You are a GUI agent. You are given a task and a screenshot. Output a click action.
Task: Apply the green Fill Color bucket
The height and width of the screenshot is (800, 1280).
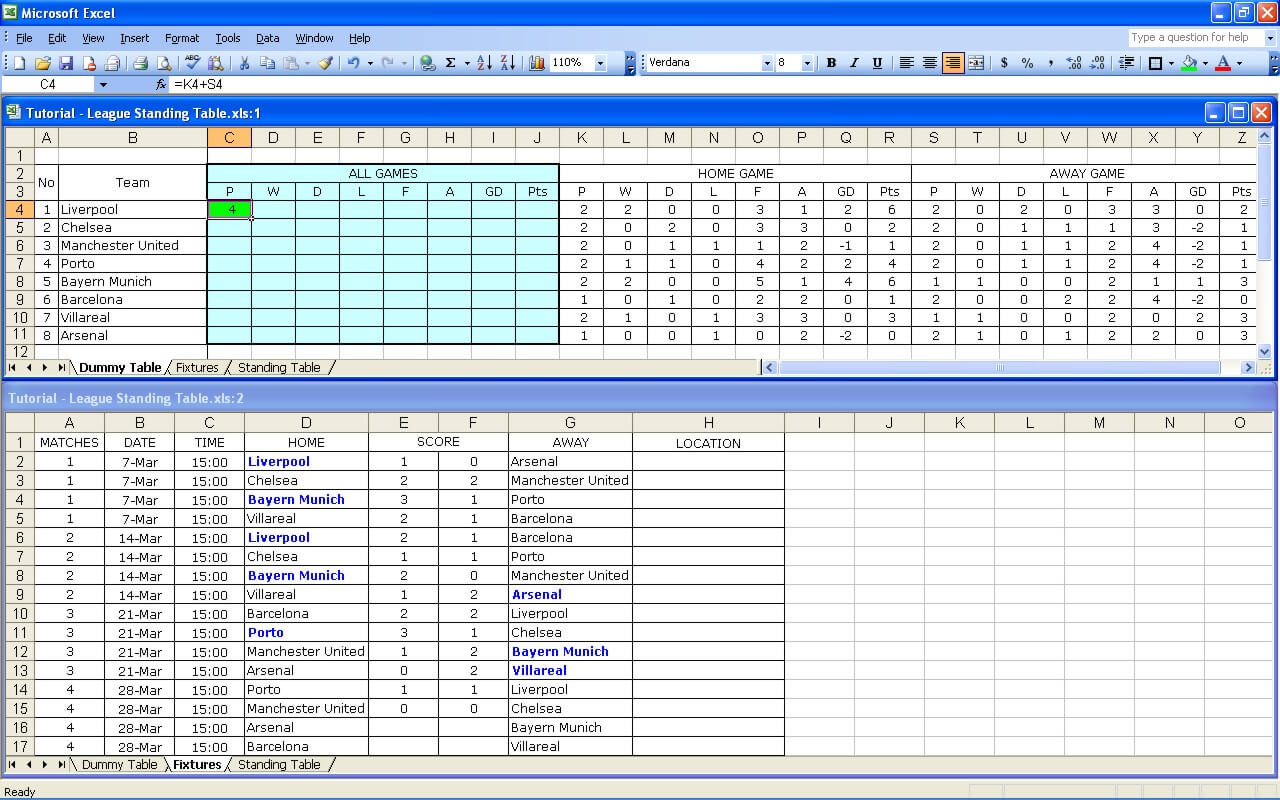(x=1189, y=63)
